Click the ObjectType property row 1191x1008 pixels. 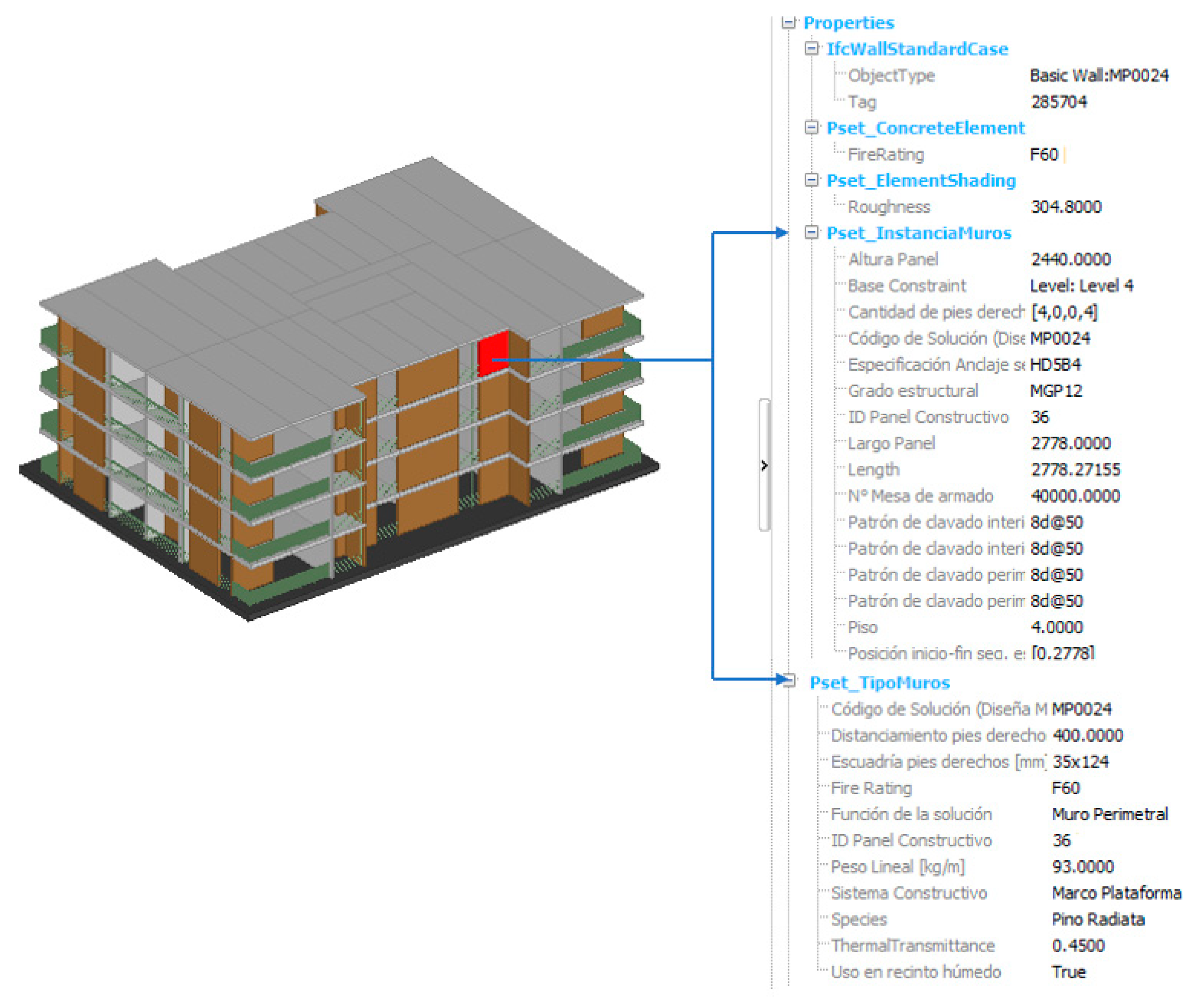pyautogui.click(x=891, y=75)
